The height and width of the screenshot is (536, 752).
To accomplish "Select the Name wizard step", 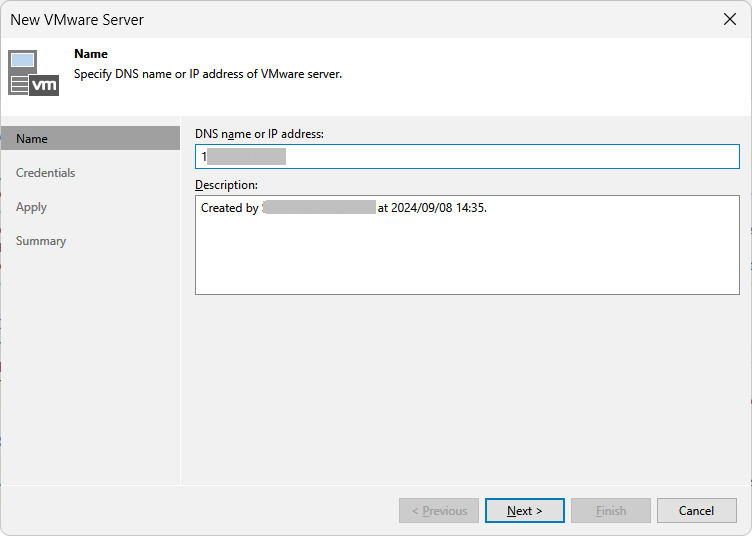I will point(90,139).
